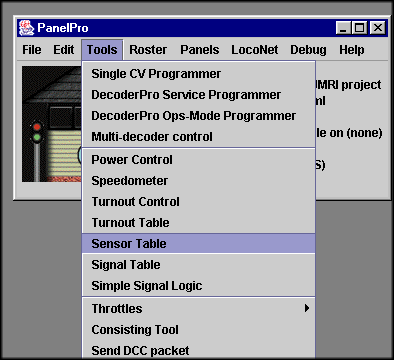Image resolution: width=394 pixels, height=360 pixels.
Task: Open the Sensor Table menu entry
Action: 199,244
